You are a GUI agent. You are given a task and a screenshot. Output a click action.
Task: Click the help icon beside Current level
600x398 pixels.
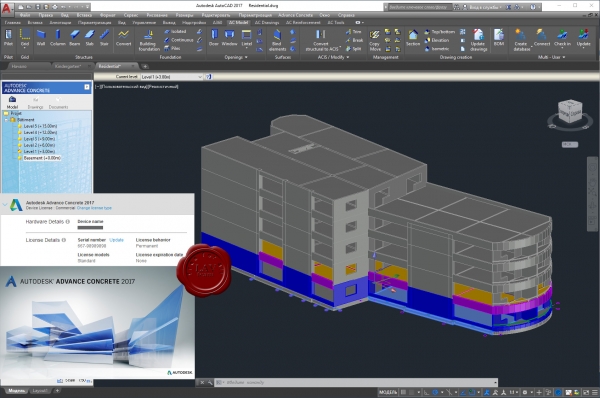tap(208, 77)
